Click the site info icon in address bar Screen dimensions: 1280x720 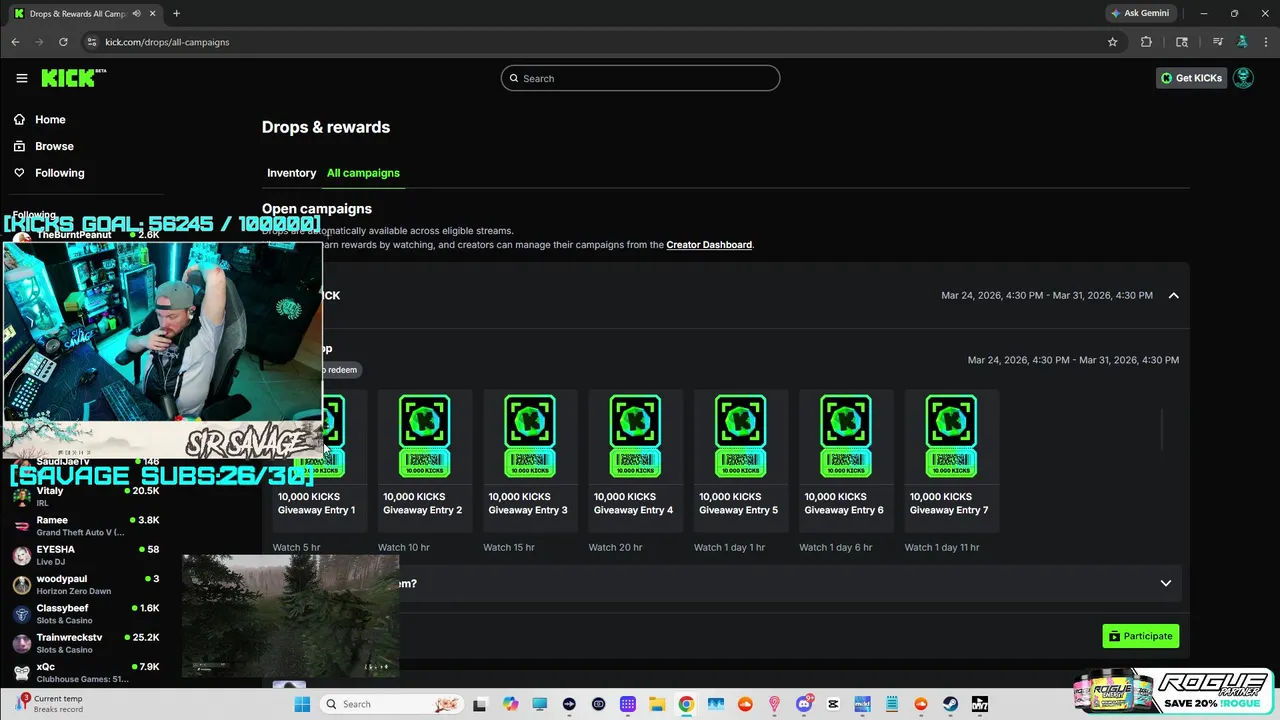pyautogui.click(x=92, y=42)
